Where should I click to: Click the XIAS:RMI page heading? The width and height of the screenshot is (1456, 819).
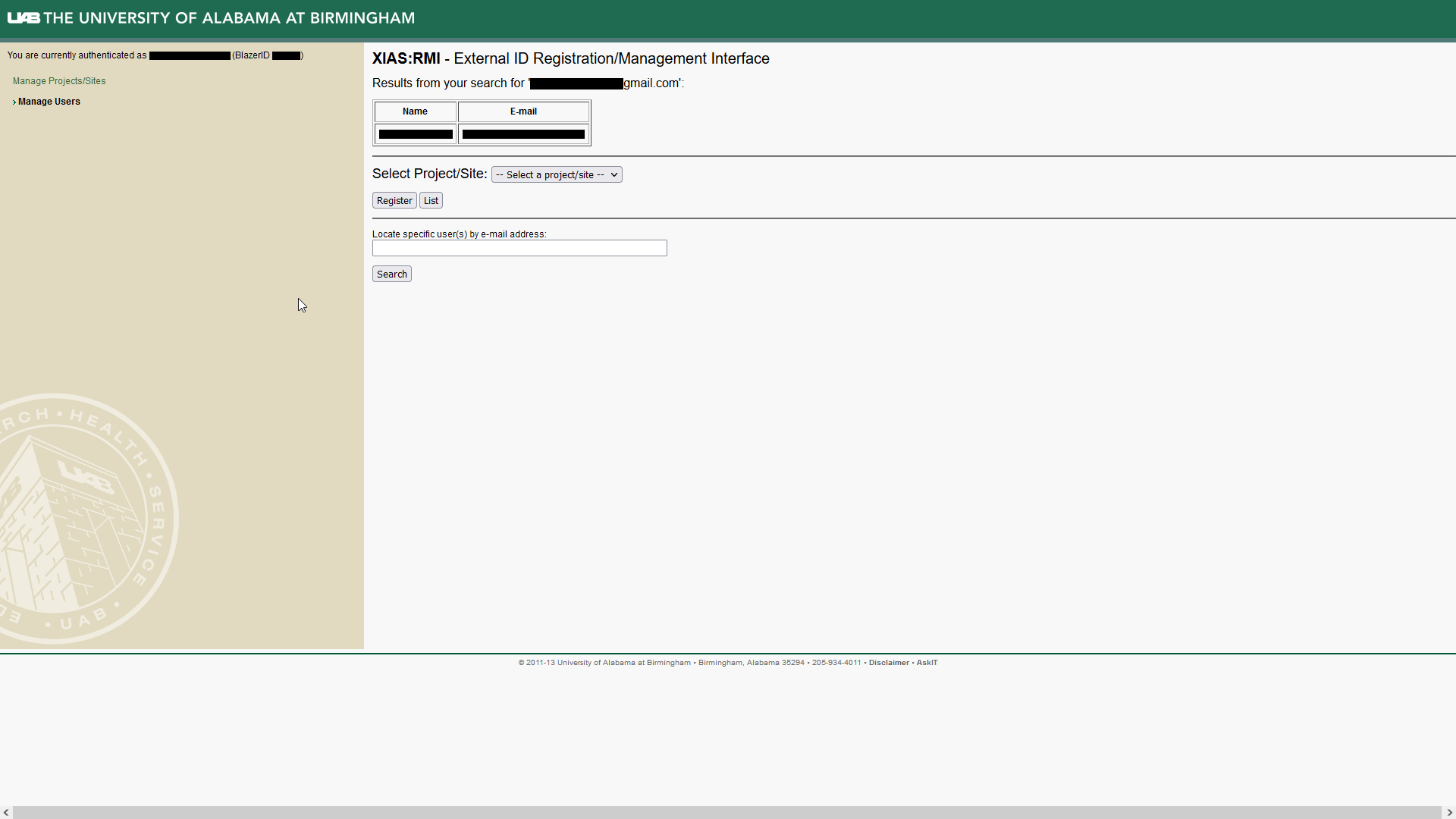coord(570,58)
